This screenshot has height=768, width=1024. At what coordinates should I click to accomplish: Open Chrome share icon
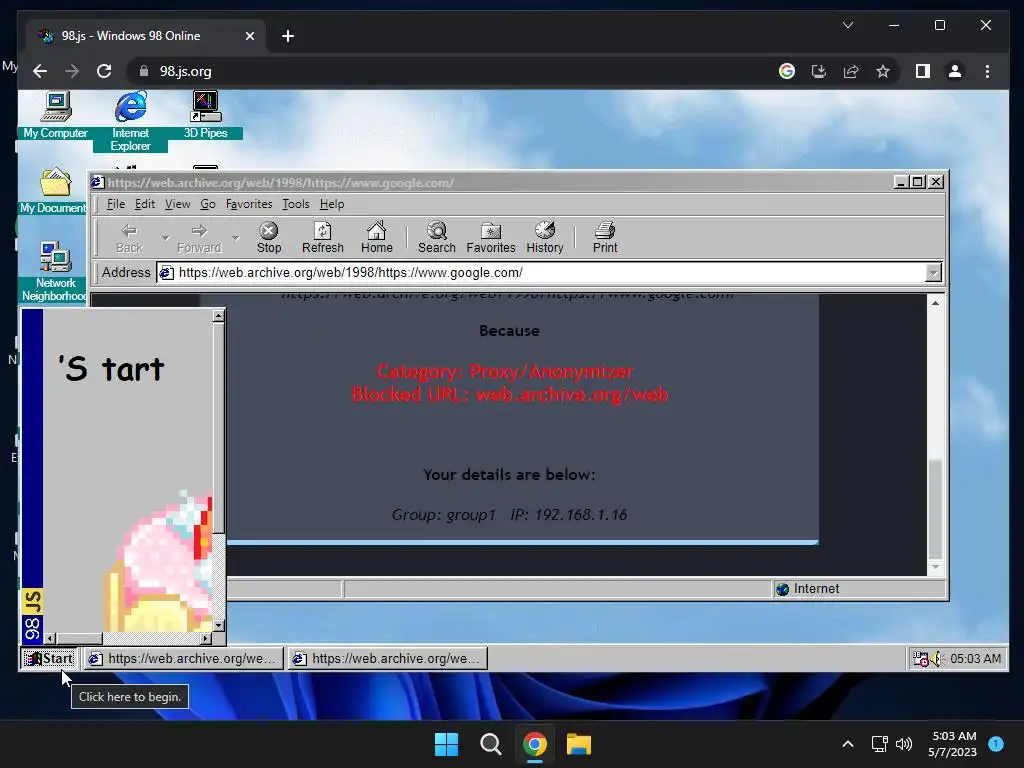coord(851,71)
